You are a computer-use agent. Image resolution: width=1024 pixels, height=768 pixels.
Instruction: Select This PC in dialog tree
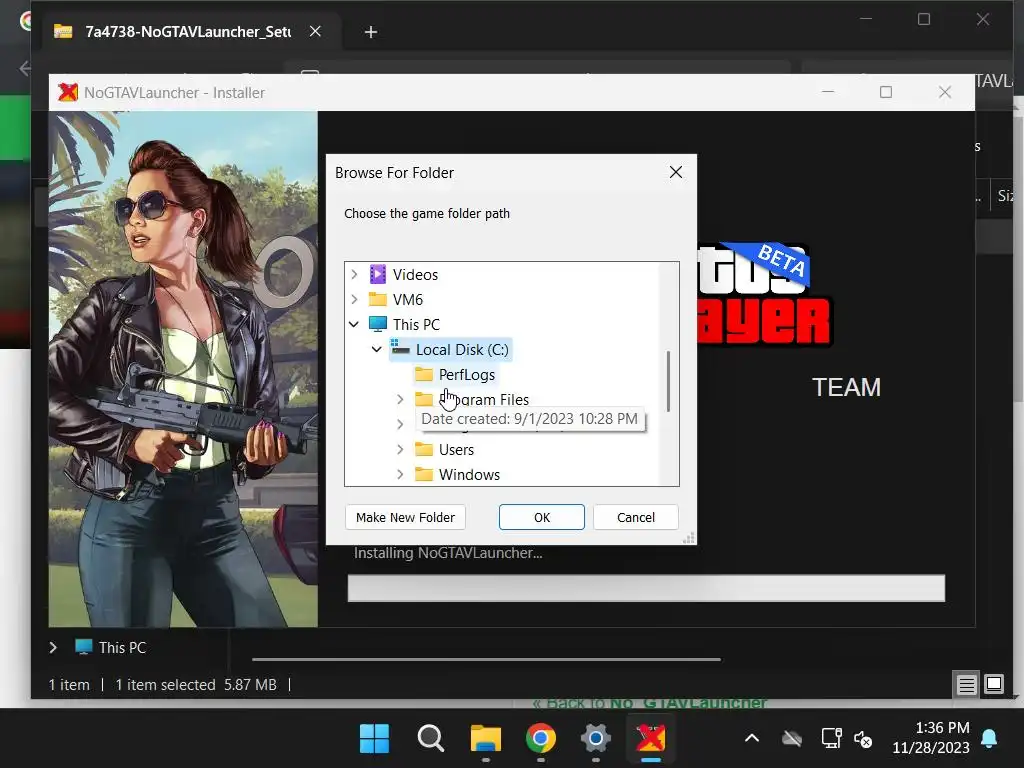[416, 324]
